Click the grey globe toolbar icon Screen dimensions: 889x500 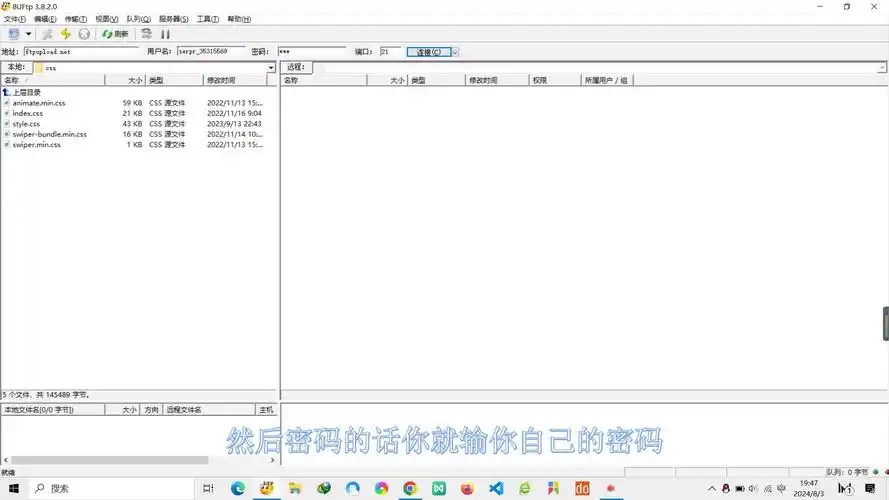pyautogui.click(x=84, y=34)
